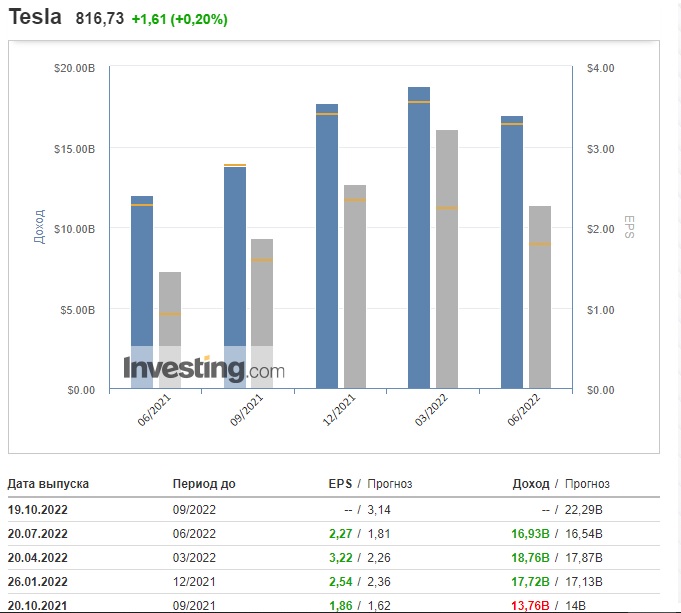
Task: Click revenue forecast 17,87B
Action: coord(584,557)
